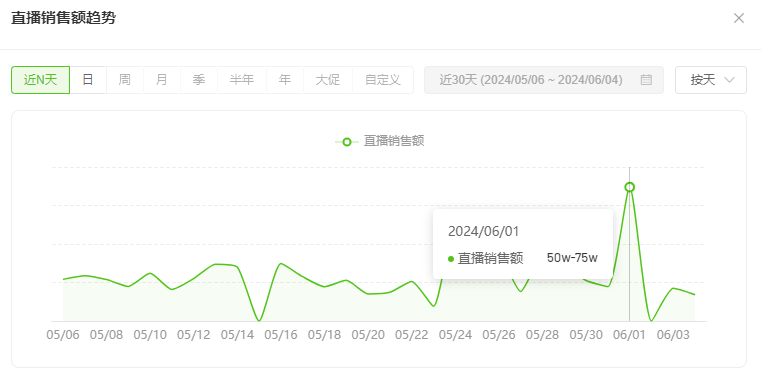This screenshot has width=761, height=383.
Task: Select the 季 period option
Action: [199, 80]
